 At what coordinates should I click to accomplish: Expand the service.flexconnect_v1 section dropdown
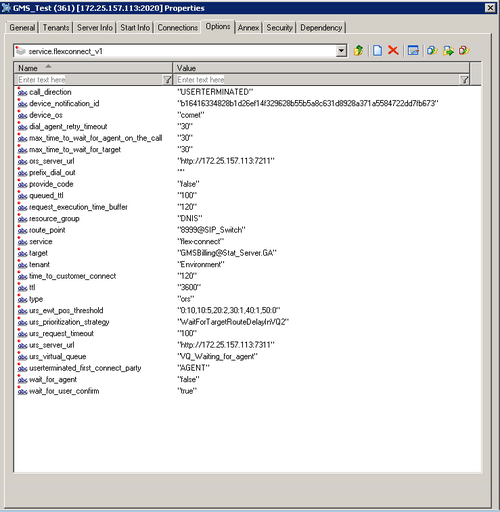[341, 51]
